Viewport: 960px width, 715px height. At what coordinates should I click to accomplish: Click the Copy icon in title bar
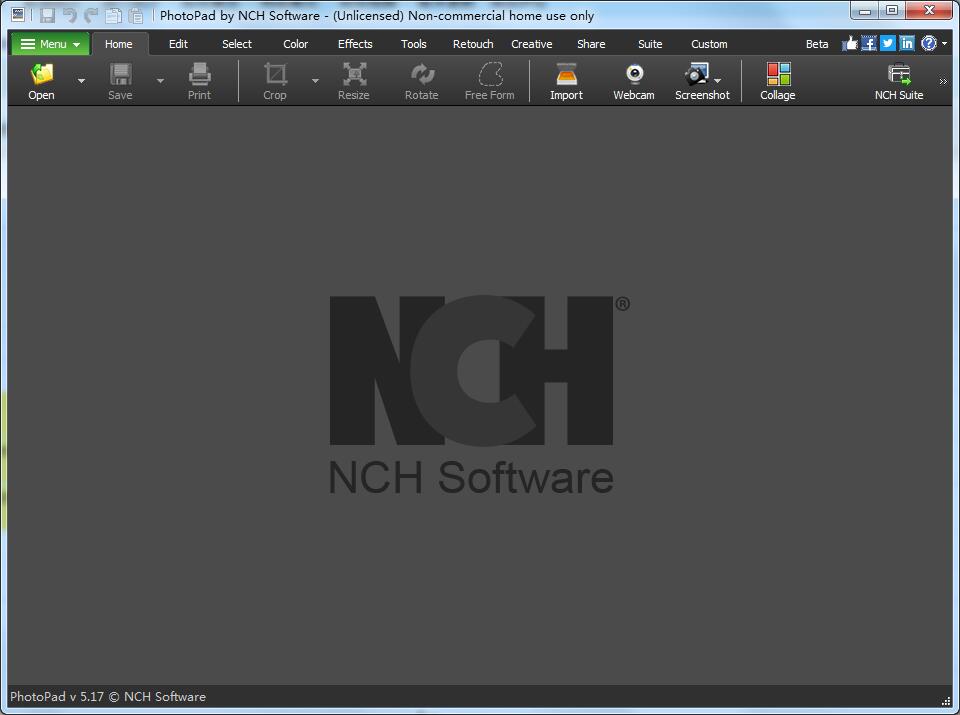(113, 15)
